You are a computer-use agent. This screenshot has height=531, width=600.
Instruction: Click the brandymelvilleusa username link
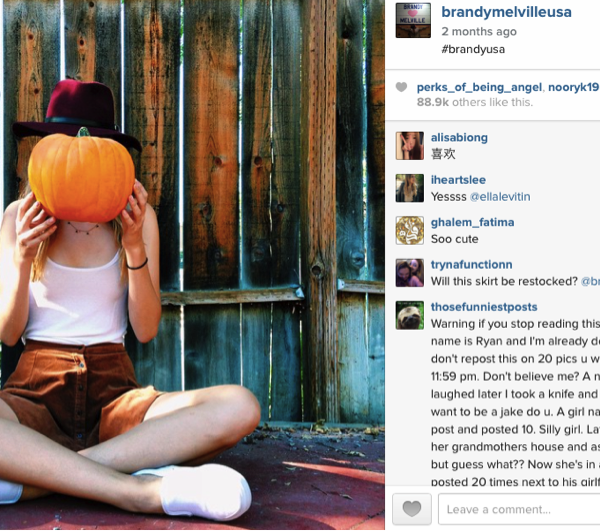(x=506, y=12)
